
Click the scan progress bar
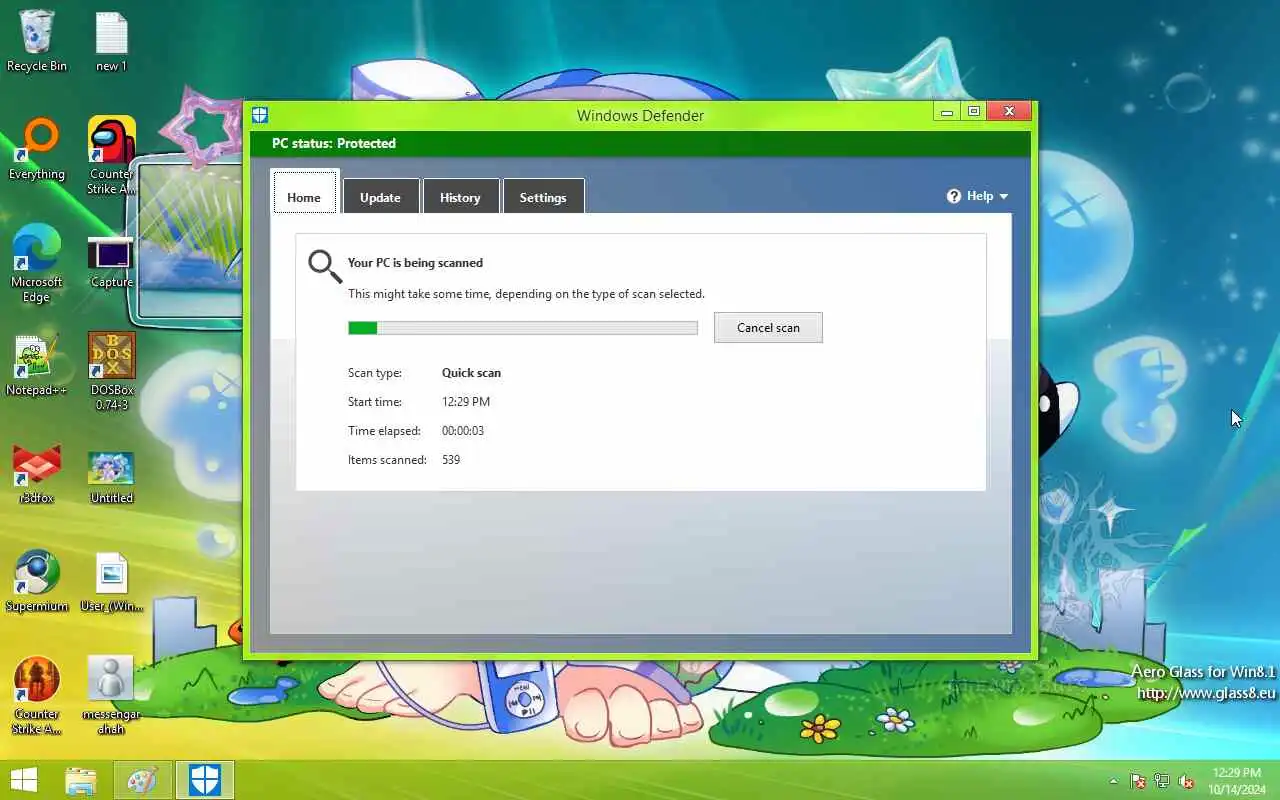pyautogui.click(x=523, y=328)
